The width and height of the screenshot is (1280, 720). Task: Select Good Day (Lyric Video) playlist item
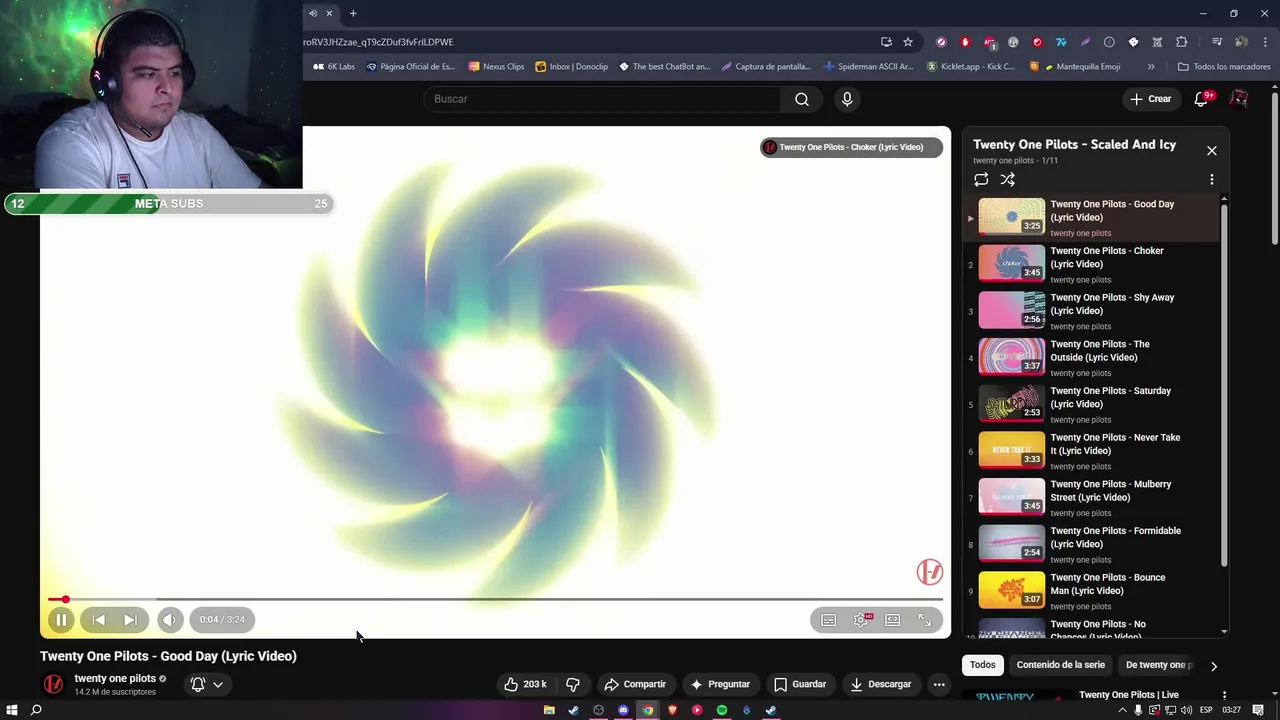(x=1091, y=217)
